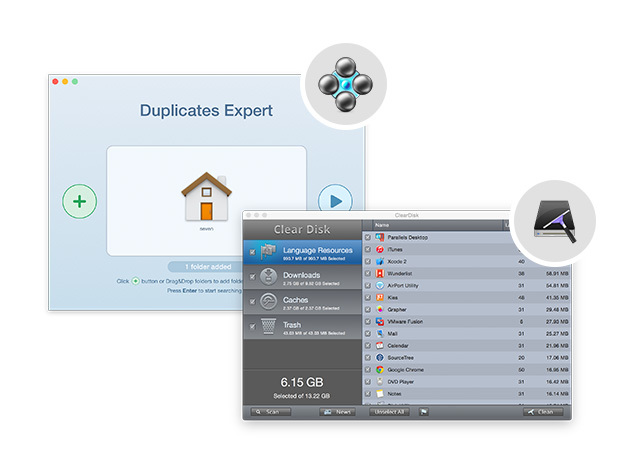Uncheck the Downloads category checkbox
630x473 pixels.
(252, 277)
